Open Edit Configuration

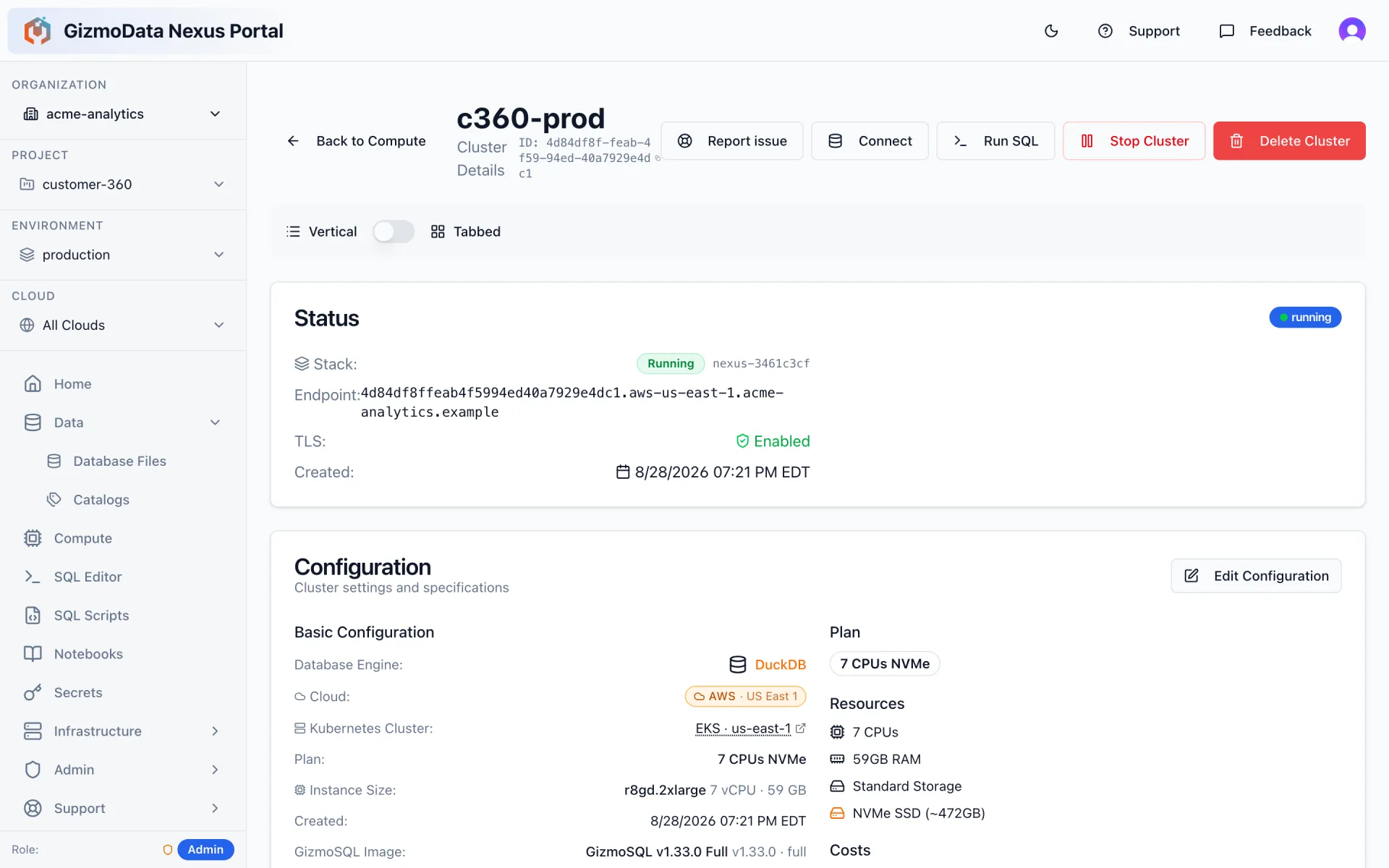pyautogui.click(x=1256, y=576)
